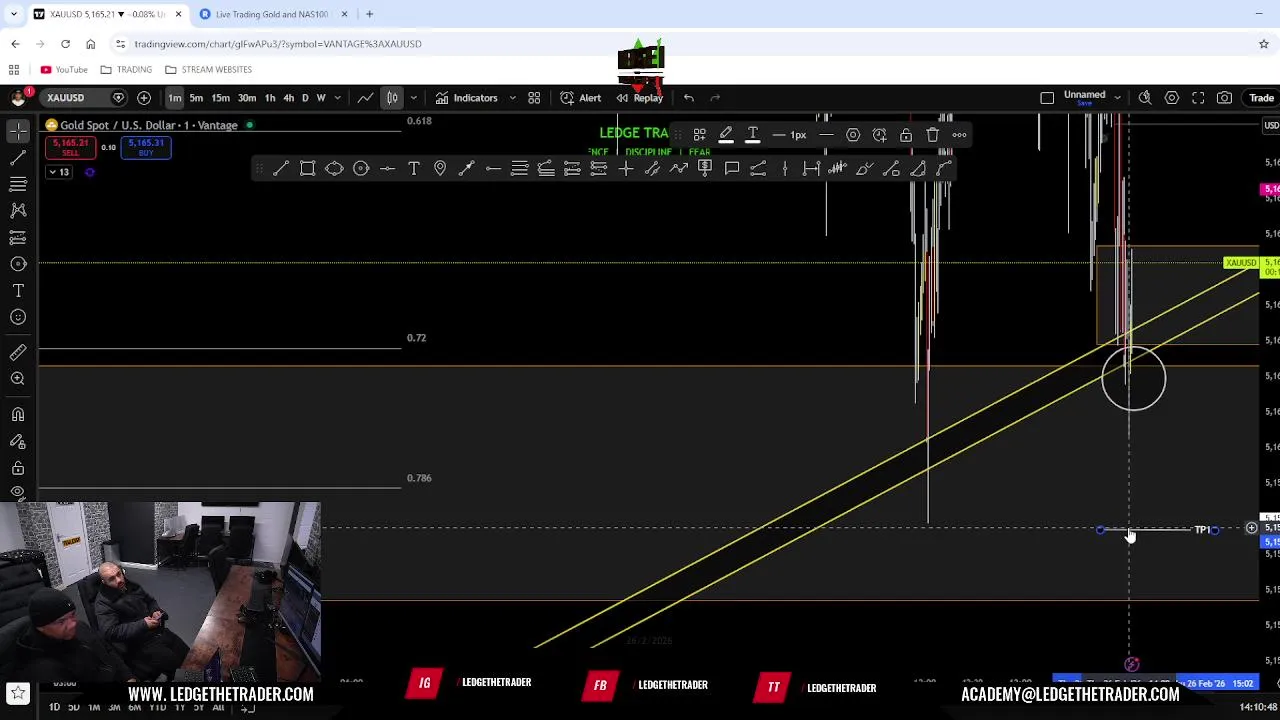Screen dimensions: 1280x720
Task: Switch to line chart style
Action: coord(366,98)
